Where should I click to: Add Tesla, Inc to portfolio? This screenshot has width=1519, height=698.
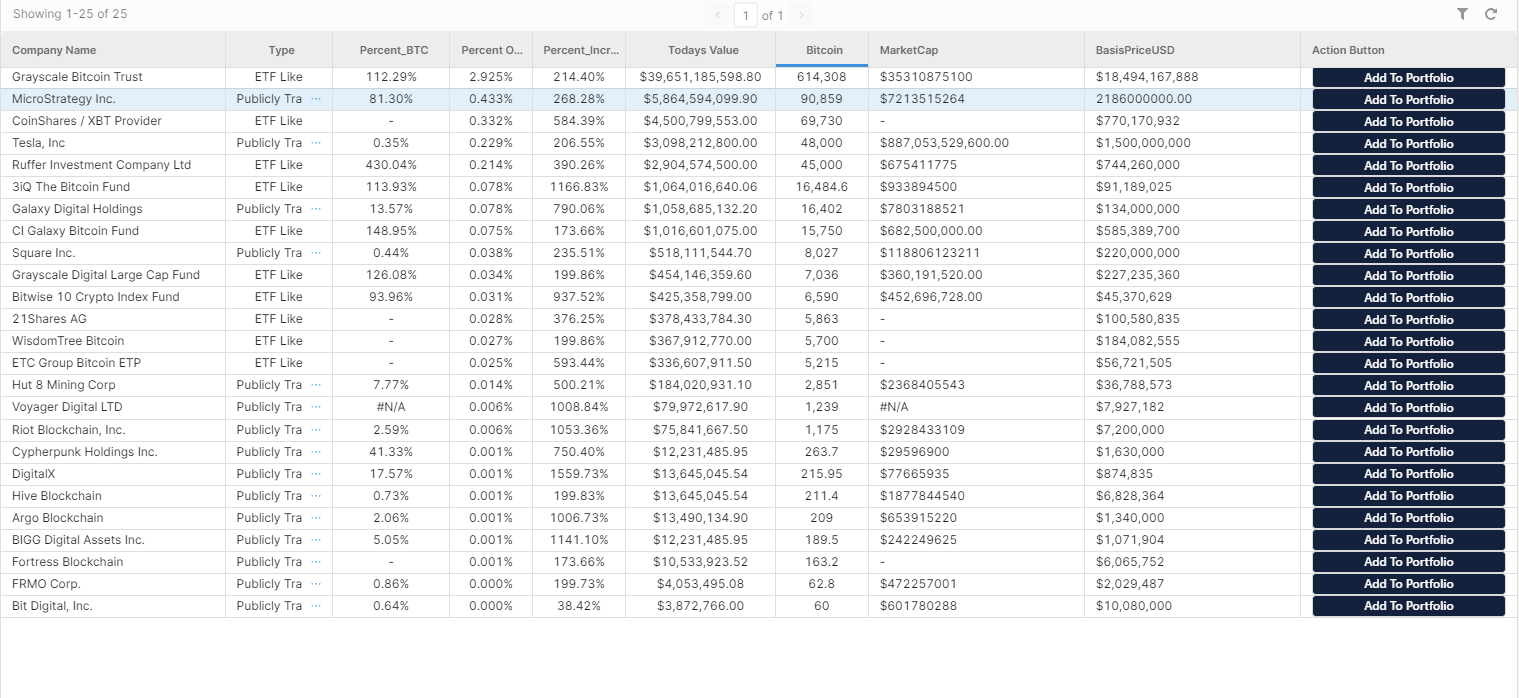pos(1408,144)
